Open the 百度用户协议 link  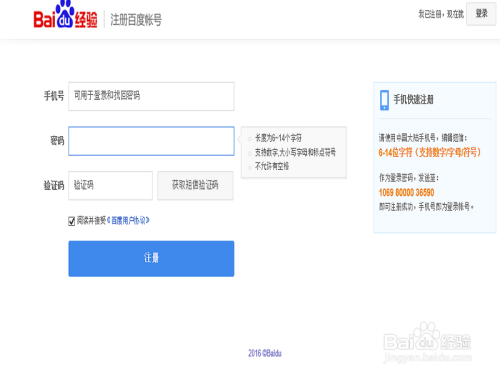128,220
